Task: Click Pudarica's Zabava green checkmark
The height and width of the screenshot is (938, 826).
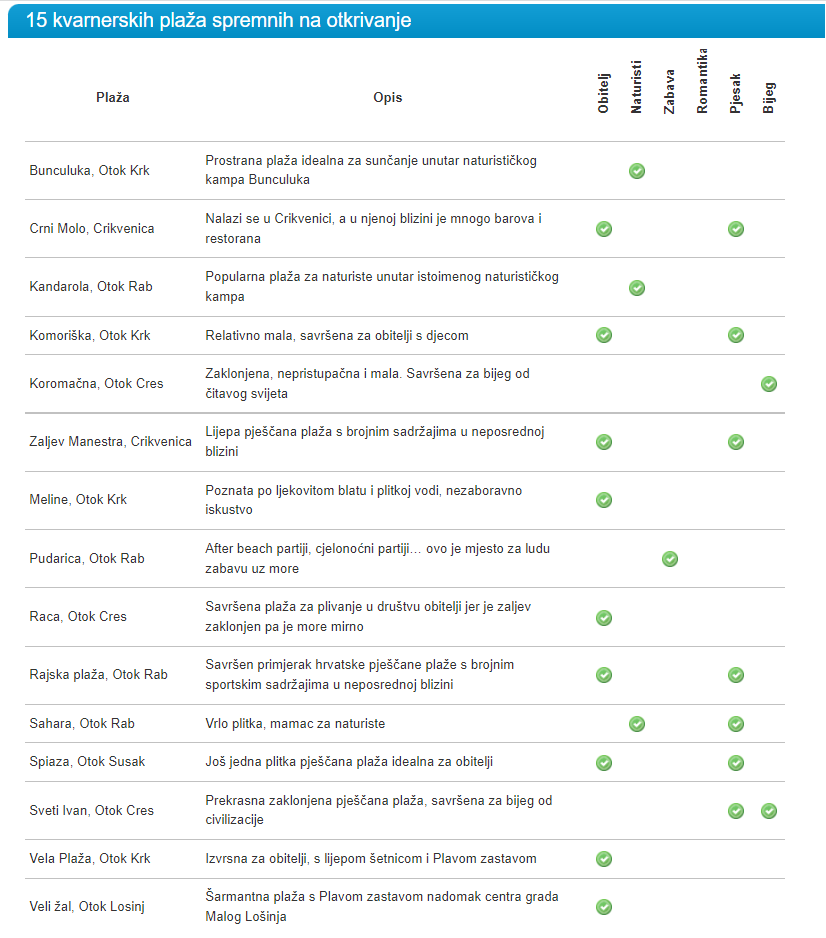Action: click(x=670, y=559)
